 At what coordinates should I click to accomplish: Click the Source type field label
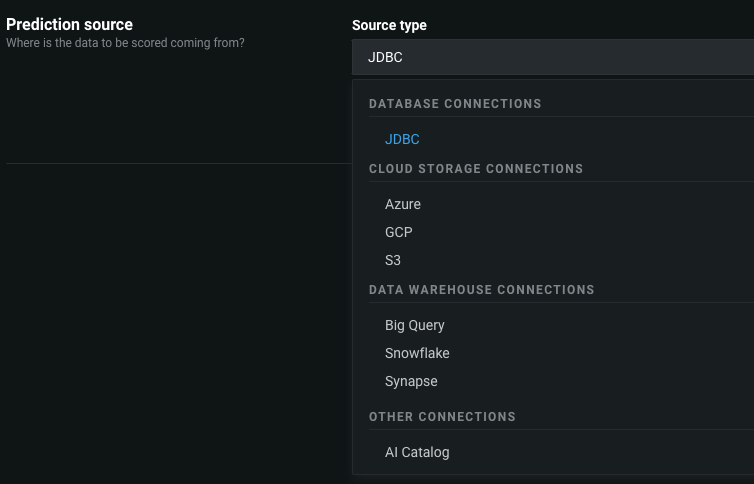point(389,25)
